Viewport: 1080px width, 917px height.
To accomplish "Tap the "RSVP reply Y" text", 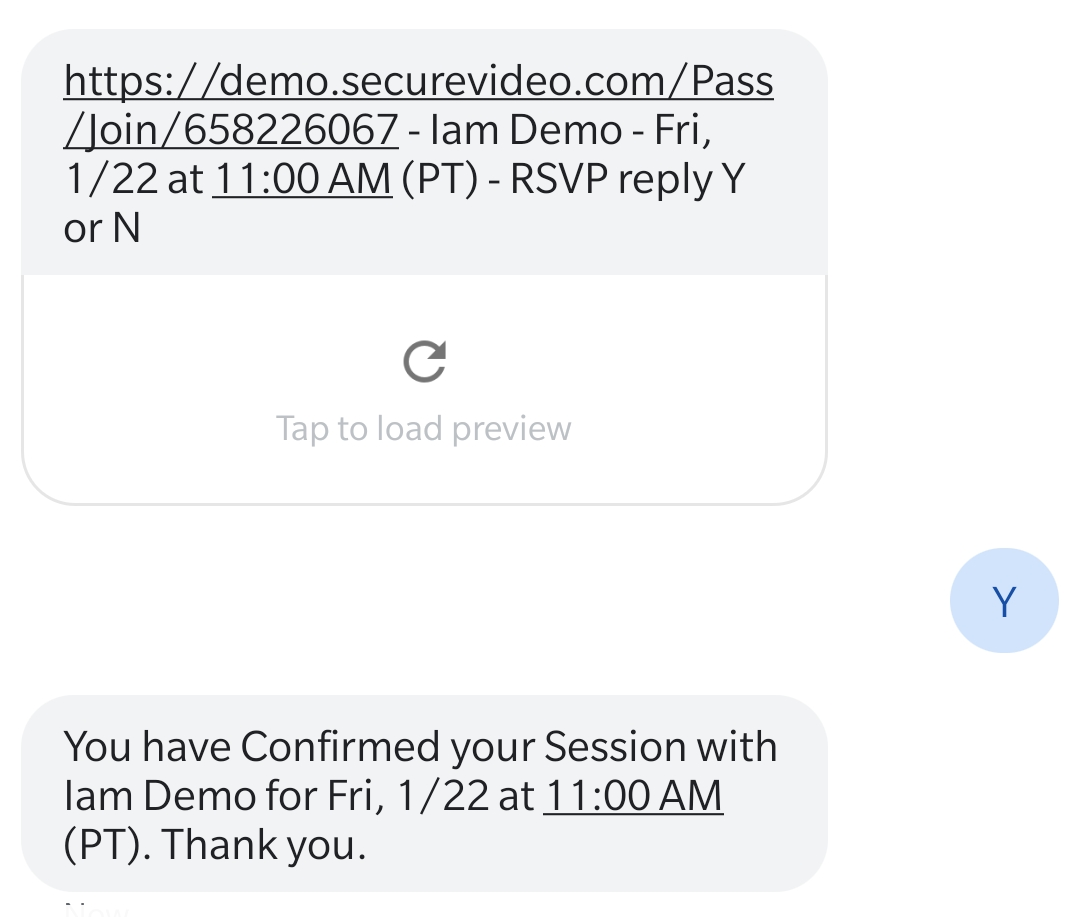I will pyautogui.click(x=628, y=179).
